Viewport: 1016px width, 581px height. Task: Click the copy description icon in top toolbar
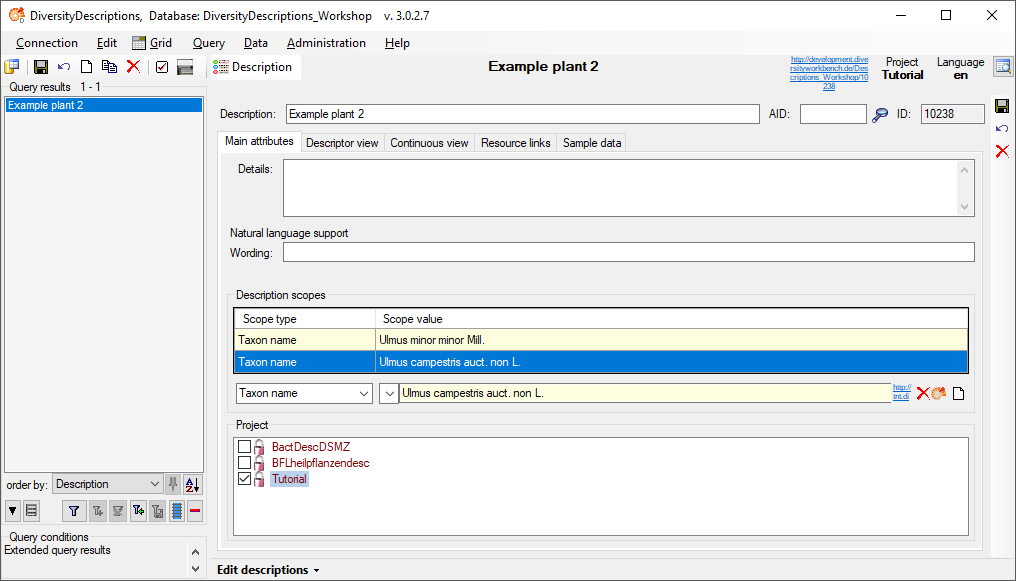(x=109, y=67)
